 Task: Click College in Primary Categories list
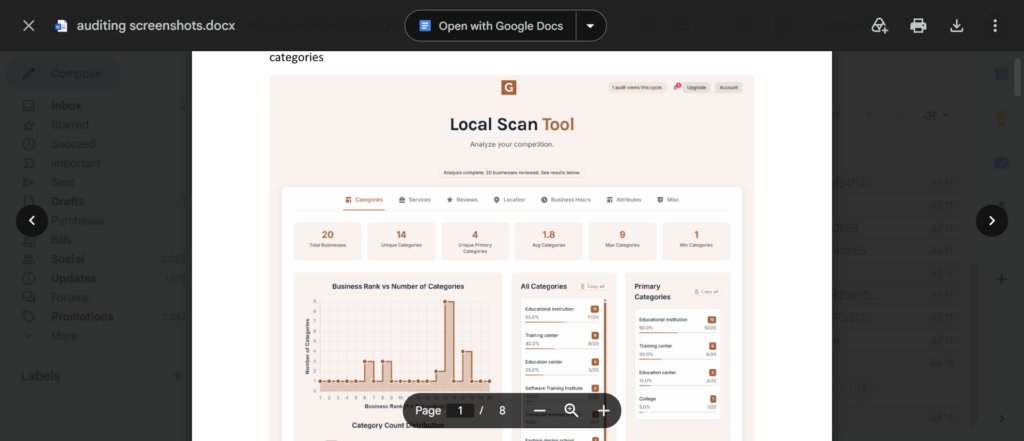pos(647,399)
